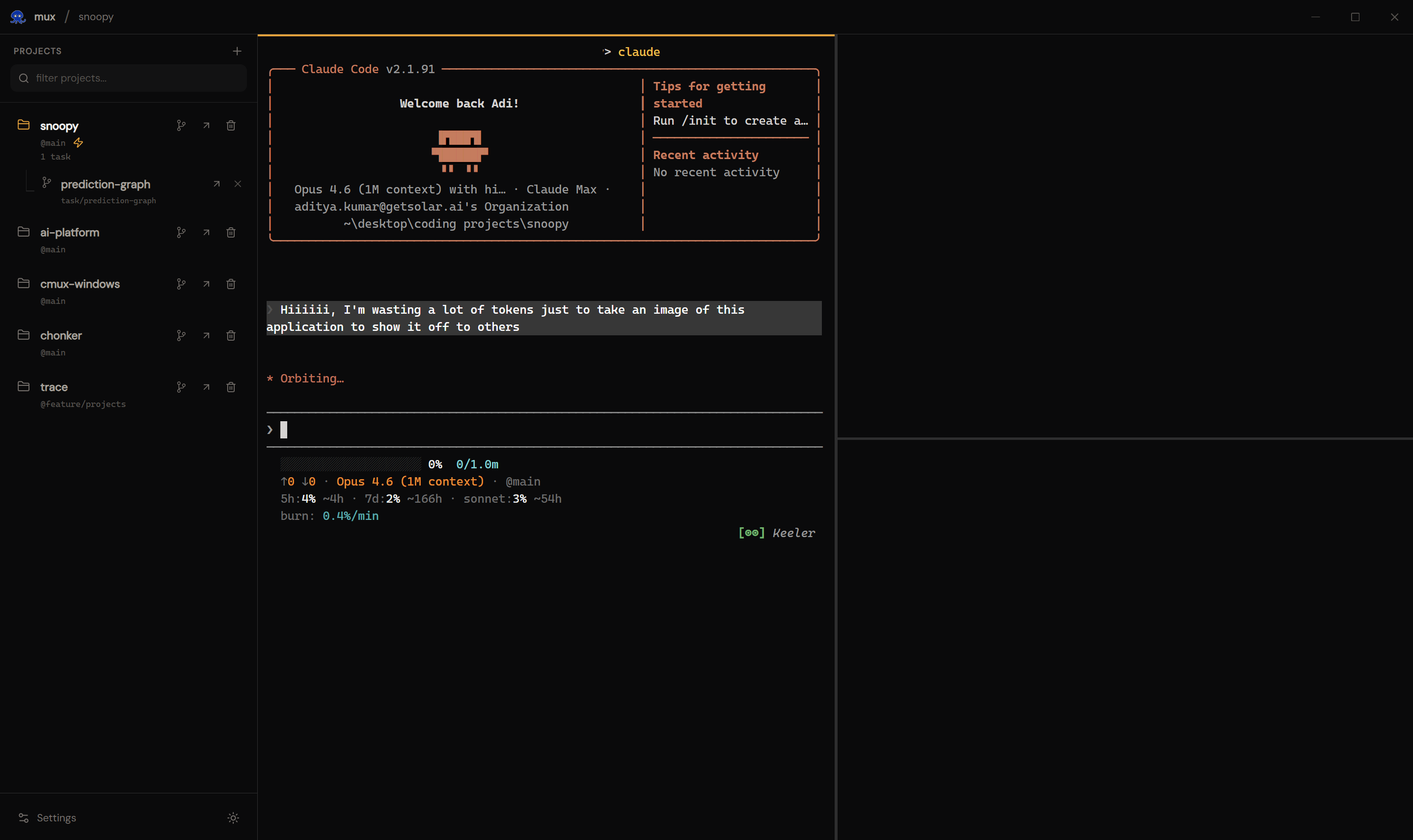Close the prediction-graph task
This screenshot has height=840, width=1413.
point(238,184)
